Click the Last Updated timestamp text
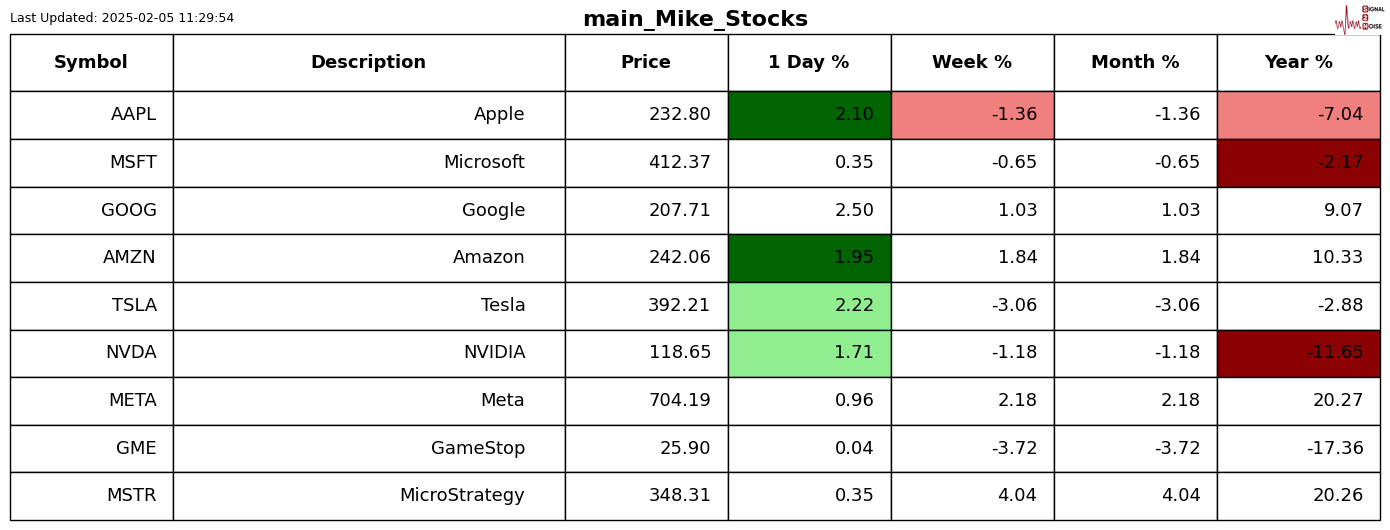The width and height of the screenshot is (1390, 530). [122, 18]
